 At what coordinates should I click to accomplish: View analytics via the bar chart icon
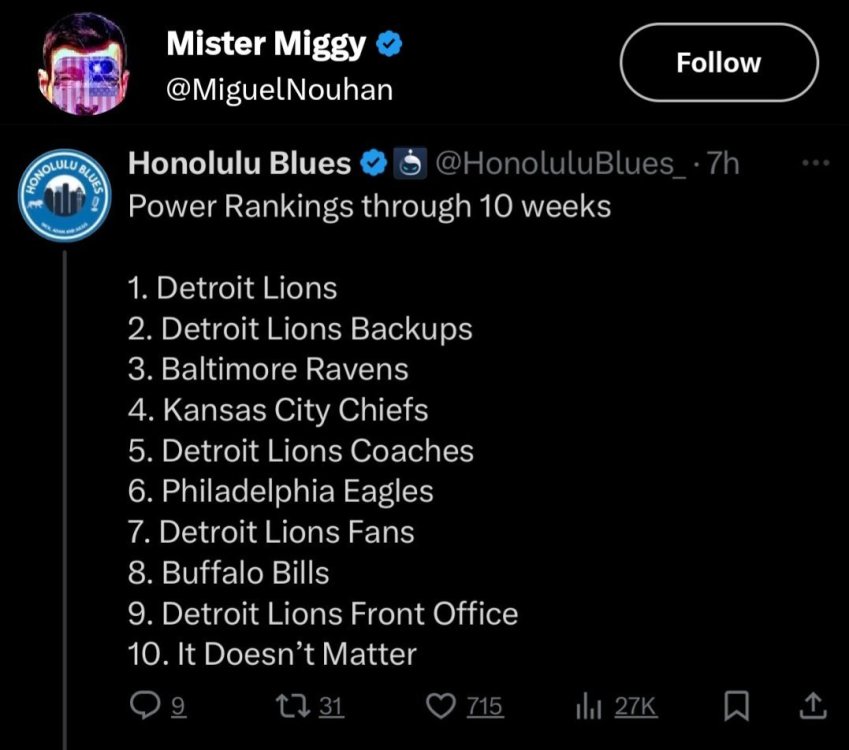tap(589, 706)
